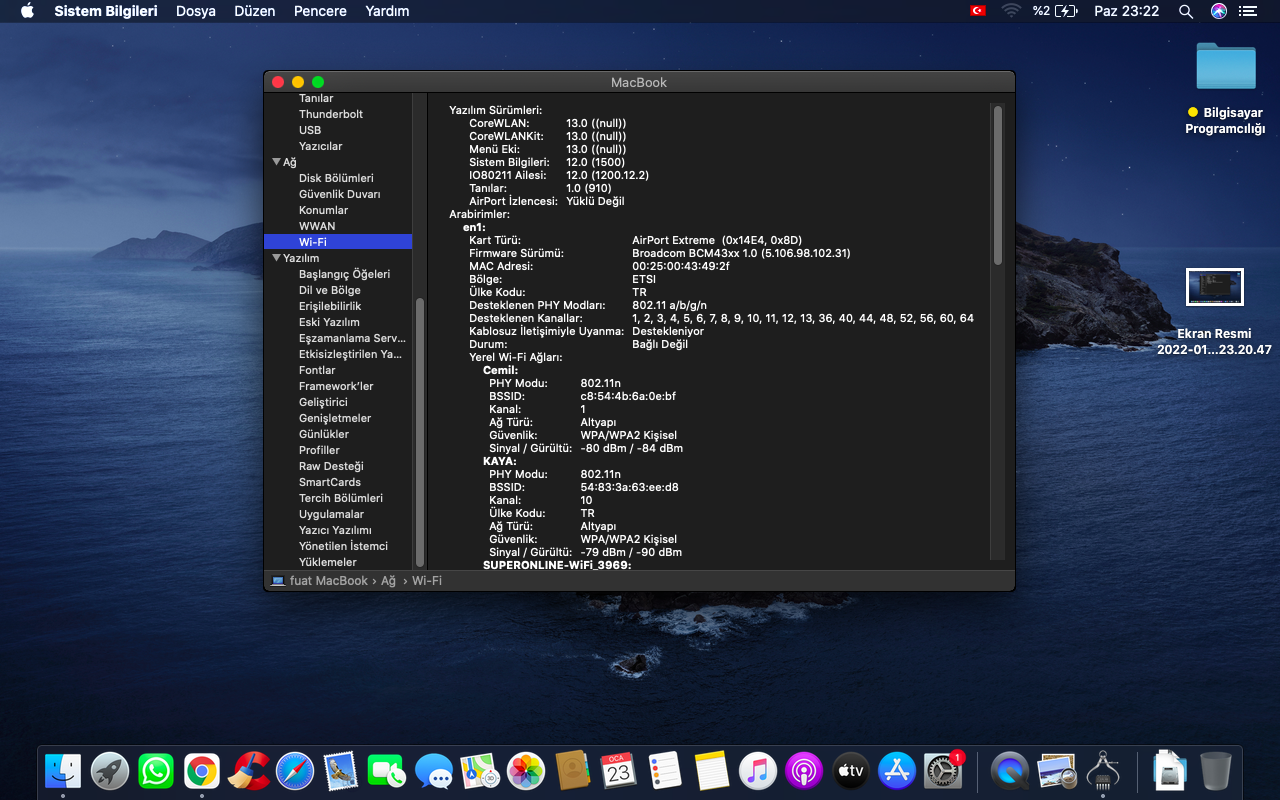This screenshot has width=1280, height=800.
Task: Select Güvenlik Duvarı in the sidebar
Action: point(339,194)
